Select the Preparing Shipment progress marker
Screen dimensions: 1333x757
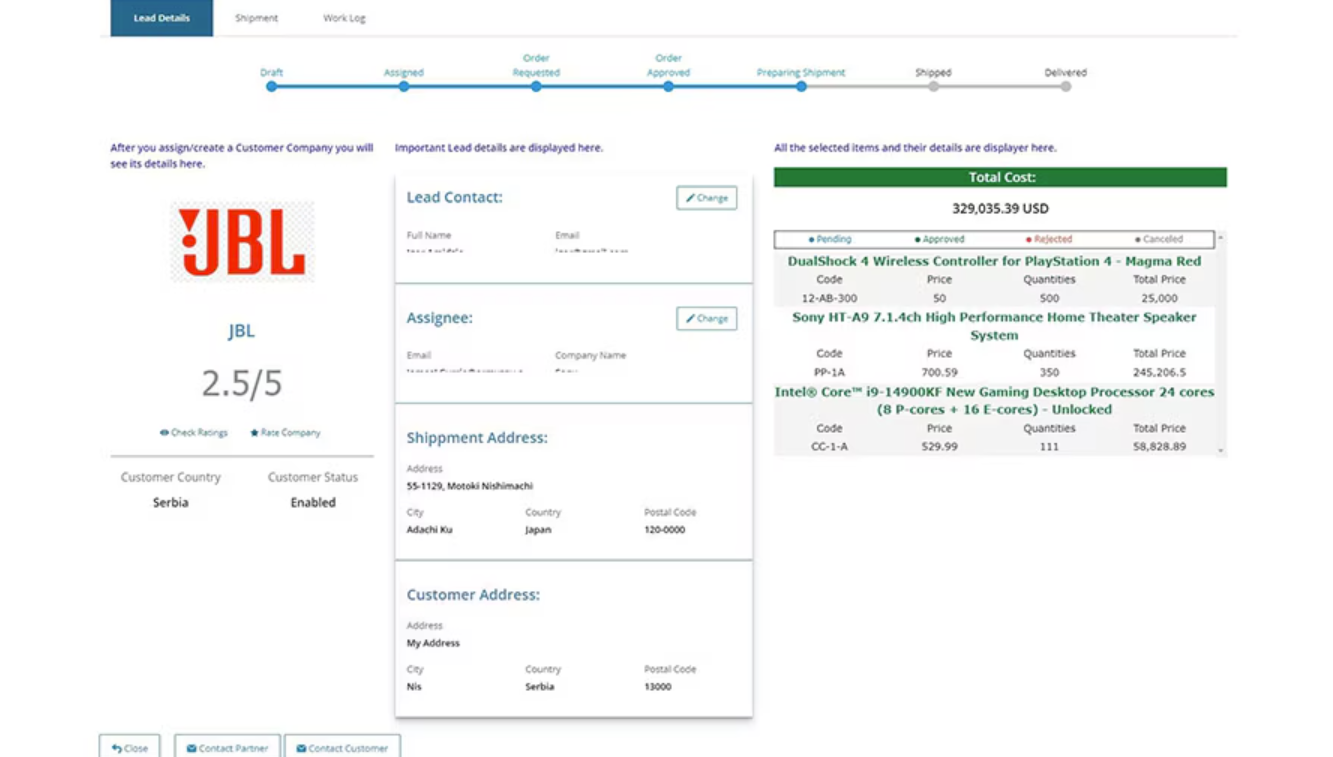click(x=801, y=87)
